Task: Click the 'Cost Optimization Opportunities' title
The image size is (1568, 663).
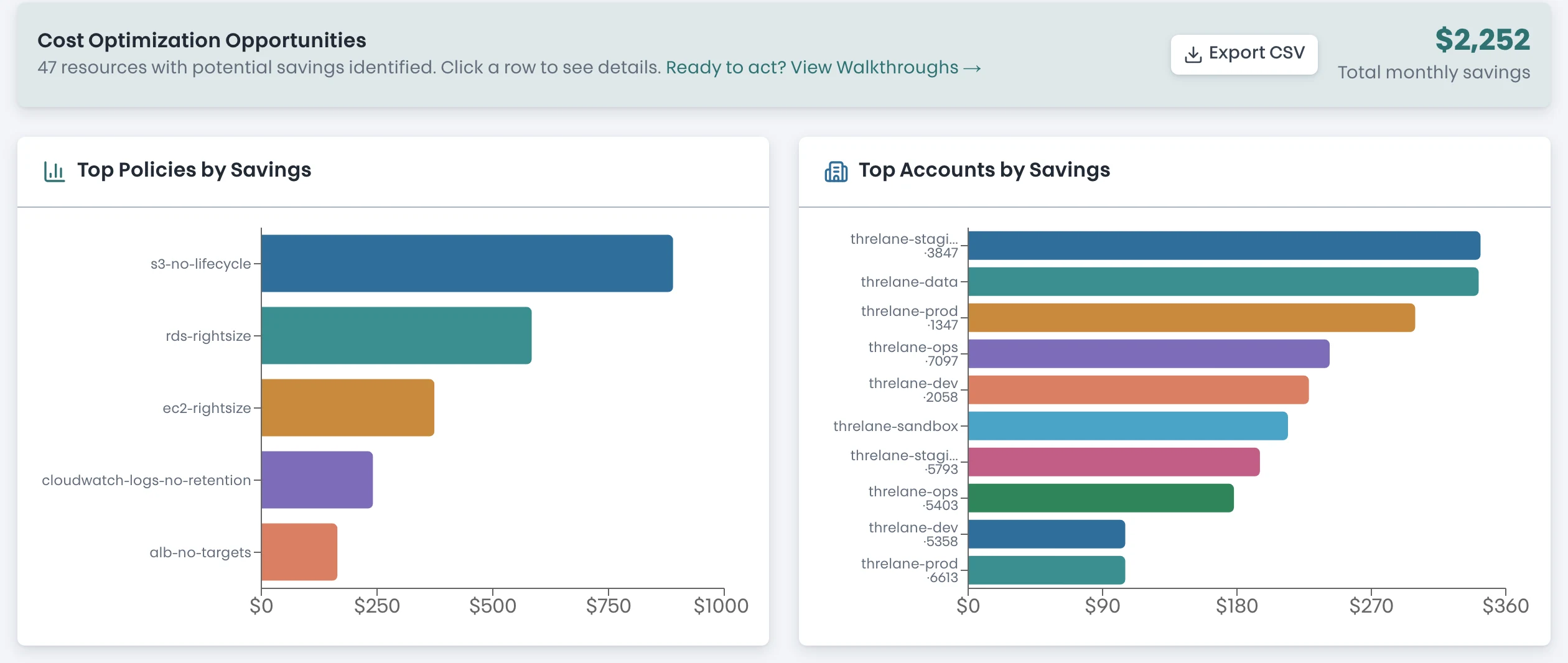Action: pyautogui.click(x=202, y=40)
